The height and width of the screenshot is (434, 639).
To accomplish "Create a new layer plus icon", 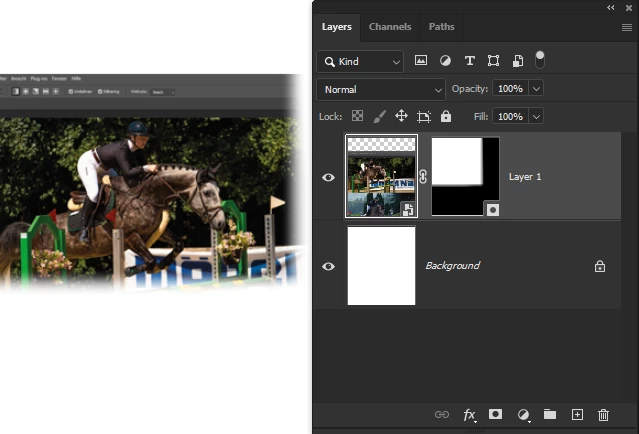I will pyautogui.click(x=577, y=414).
